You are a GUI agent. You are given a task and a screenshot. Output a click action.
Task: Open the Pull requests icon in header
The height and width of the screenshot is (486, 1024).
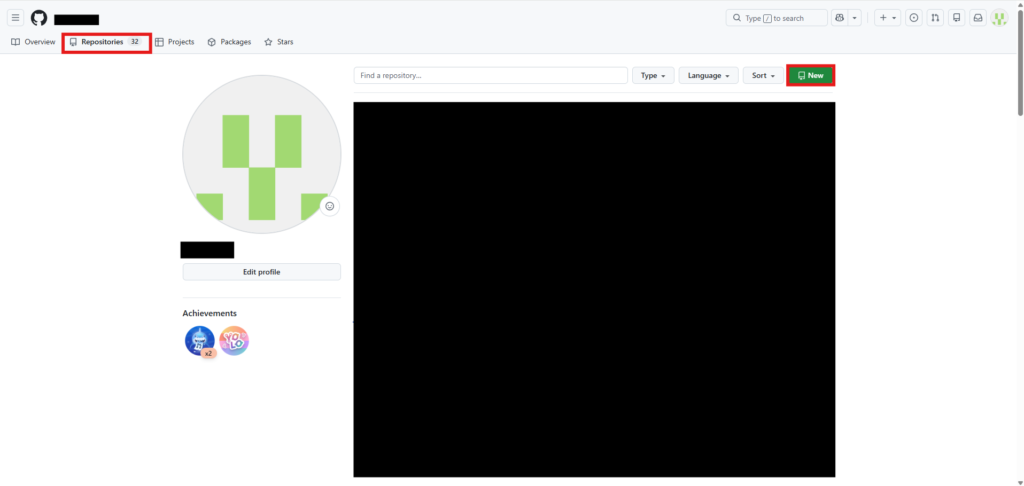coord(935,18)
